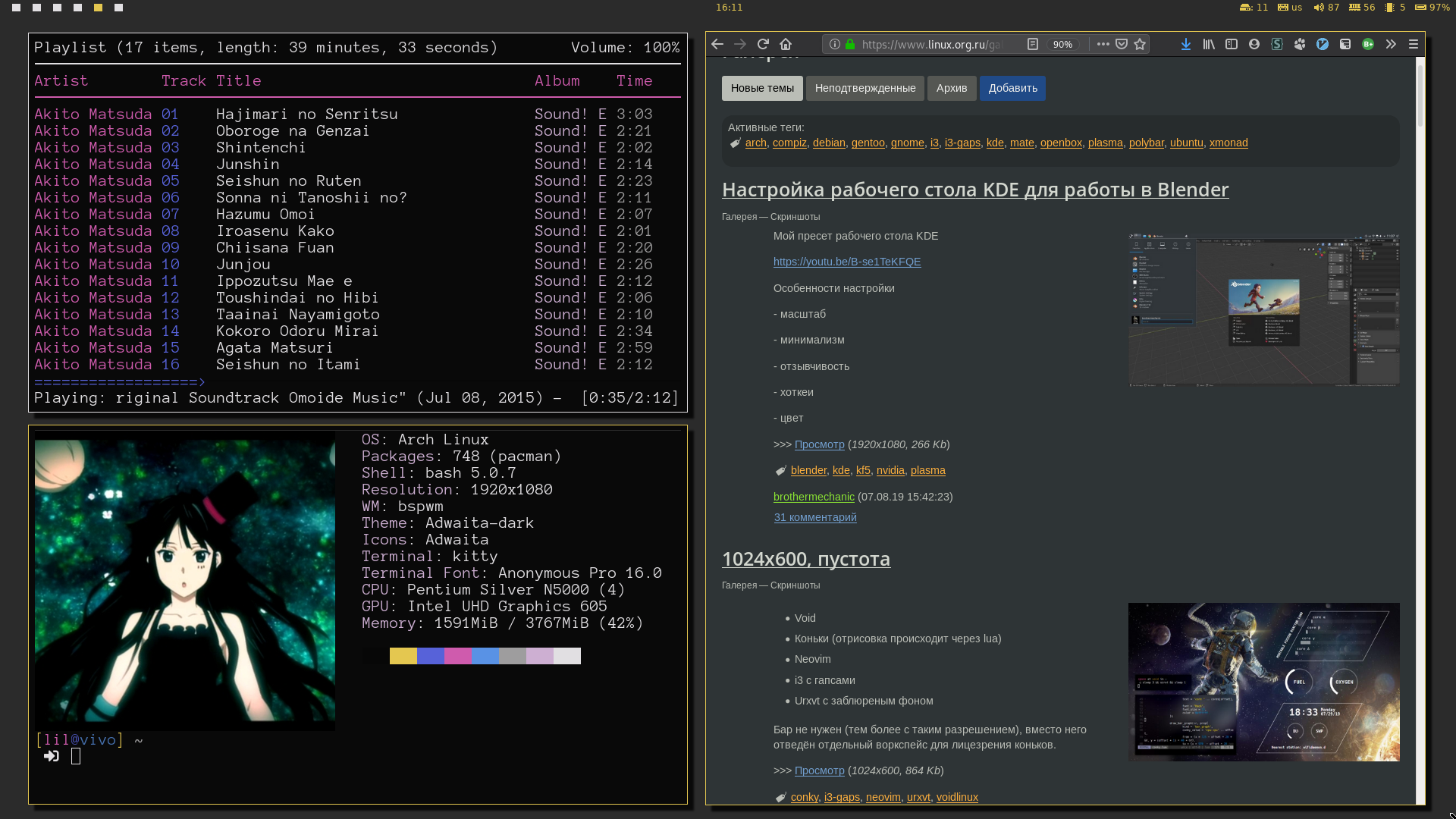
Task: Filter by the compiz tag
Action: pos(789,143)
